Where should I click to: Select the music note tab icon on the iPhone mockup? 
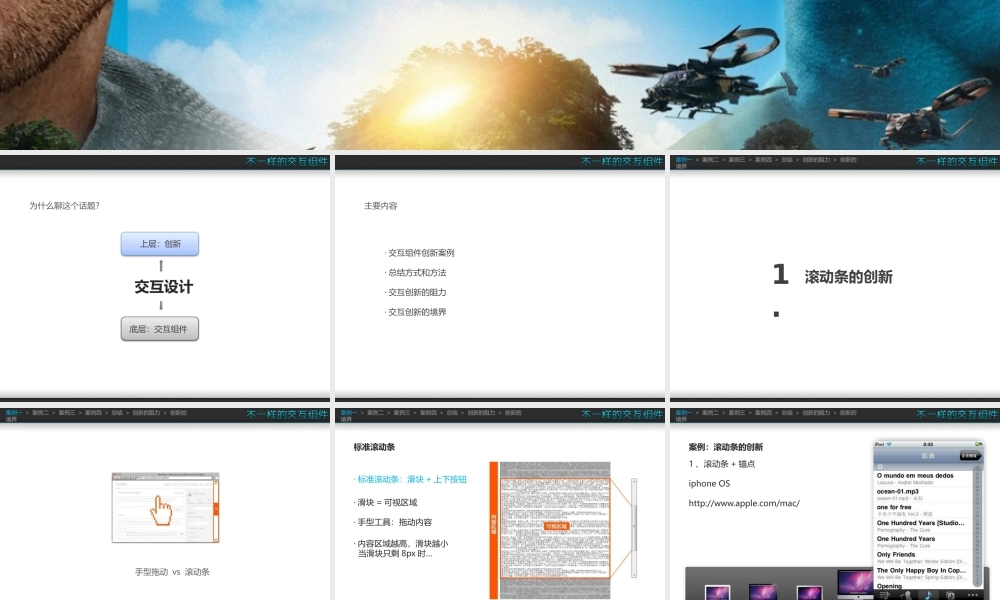(928, 595)
